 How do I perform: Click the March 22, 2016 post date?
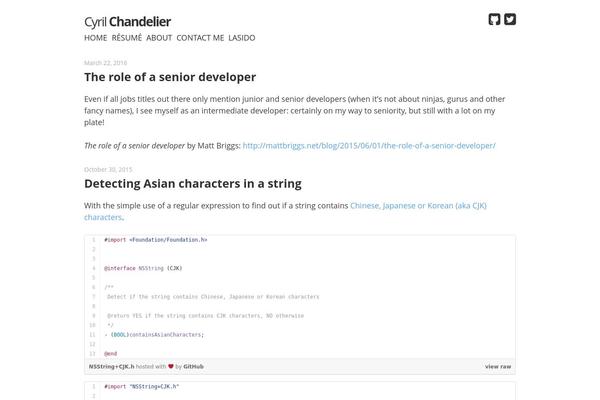[x=106, y=63]
